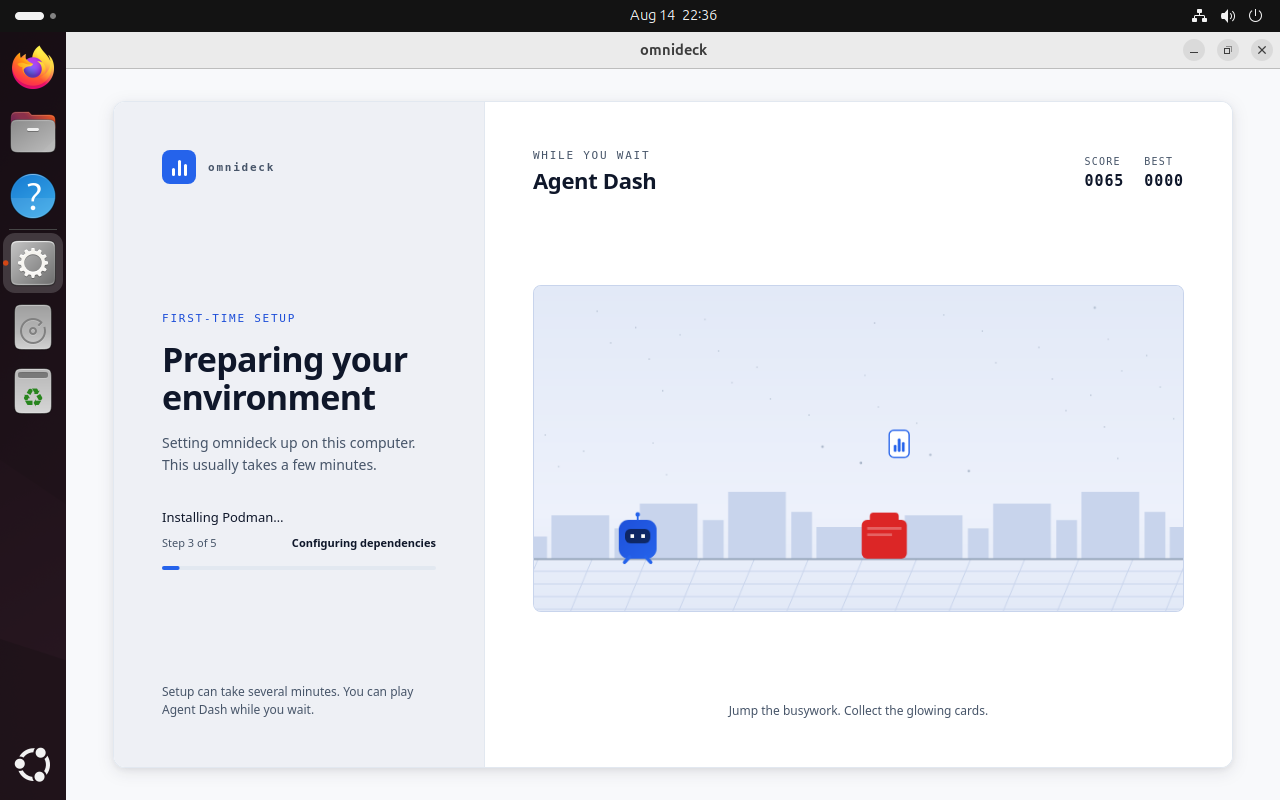Image resolution: width=1280 pixels, height=800 pixels.
Task: Click the 'Setup can take several minutes' note
Action: (x=288, y=700)
